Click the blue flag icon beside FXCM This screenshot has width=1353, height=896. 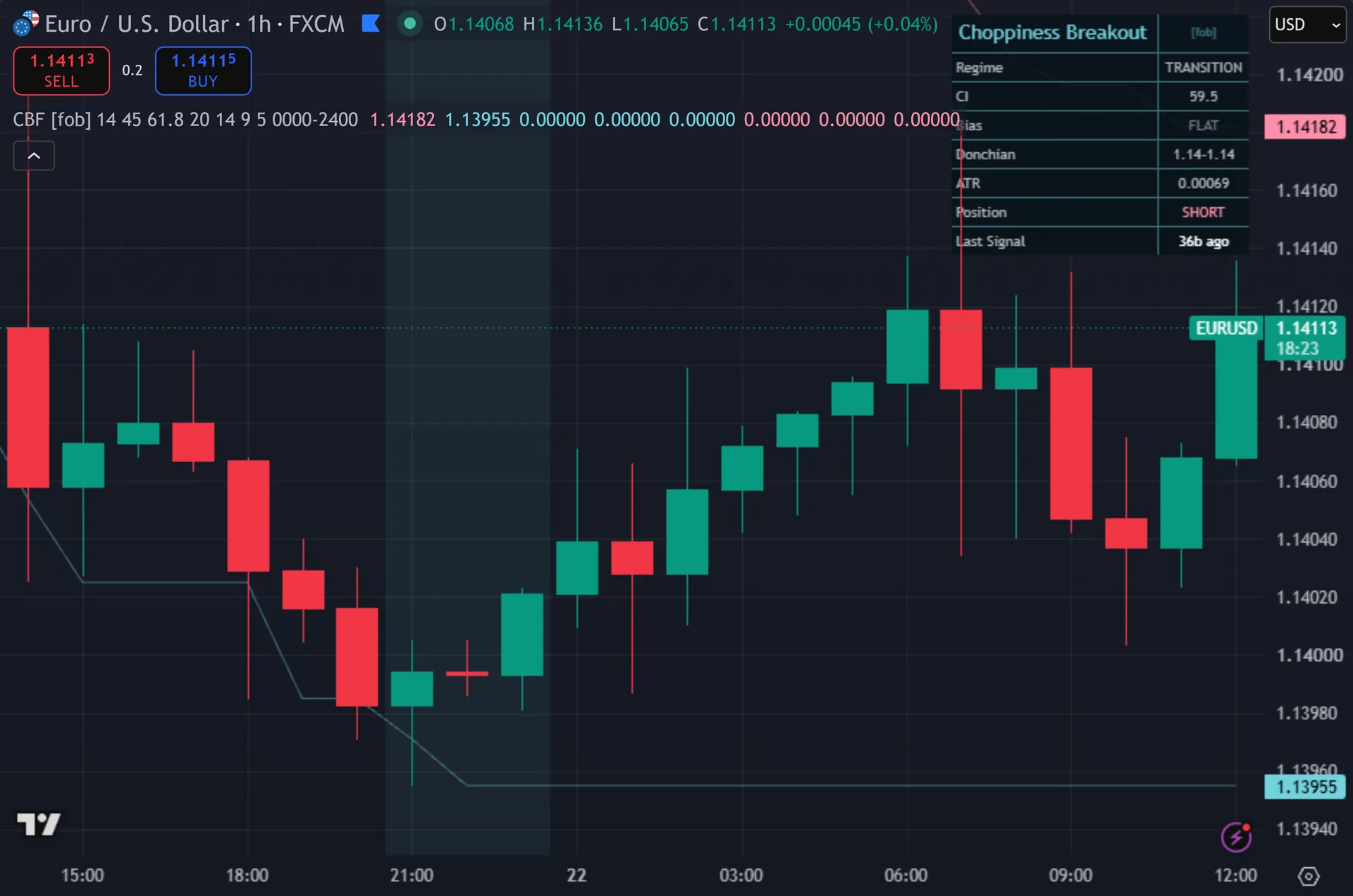pos(371,24)
